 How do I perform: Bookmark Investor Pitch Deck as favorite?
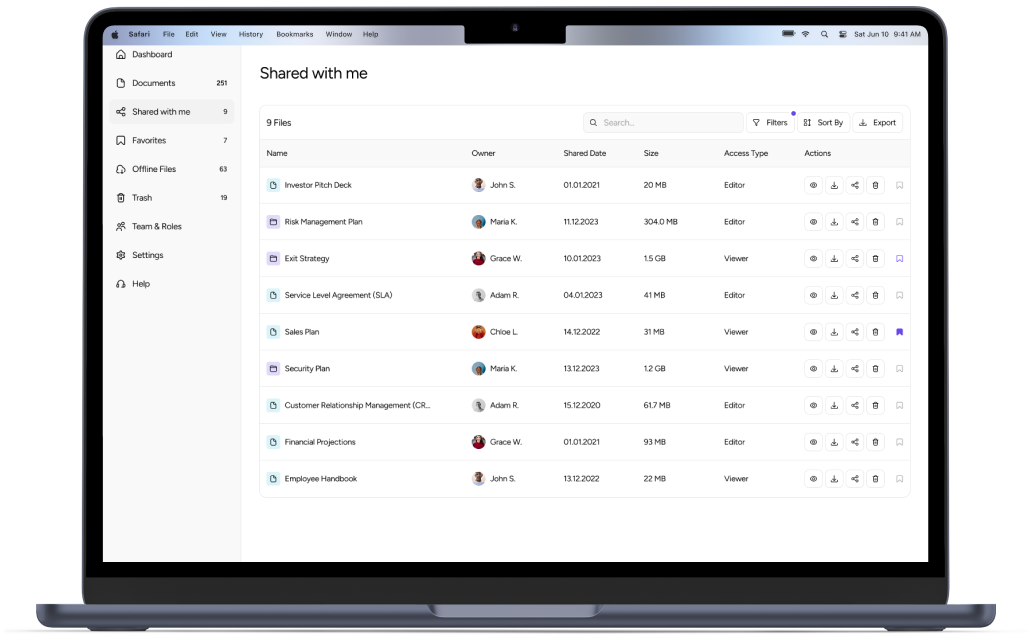pos(900,186)
